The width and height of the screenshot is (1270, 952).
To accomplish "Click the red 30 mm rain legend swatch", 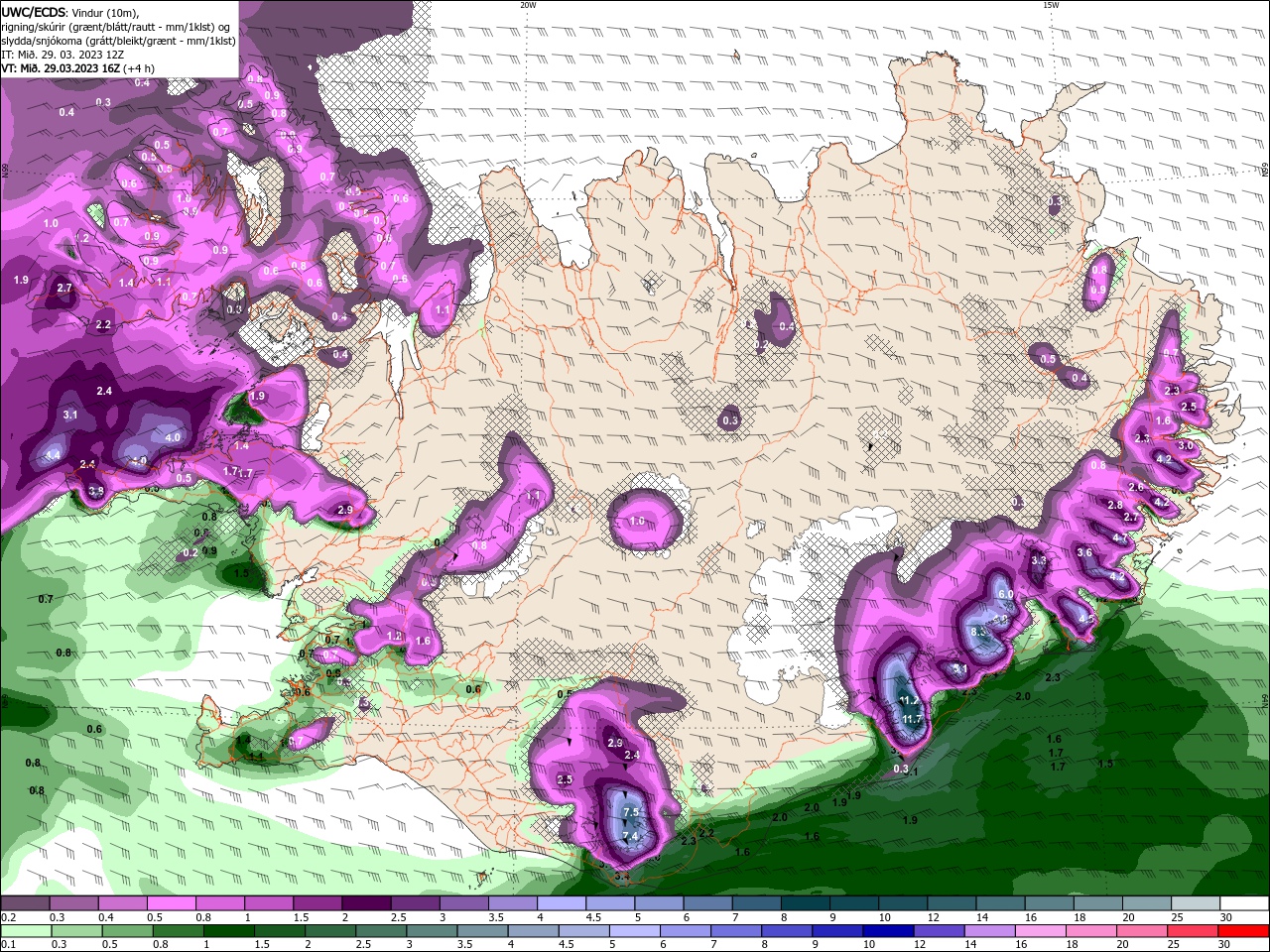I will [1243, 931].
